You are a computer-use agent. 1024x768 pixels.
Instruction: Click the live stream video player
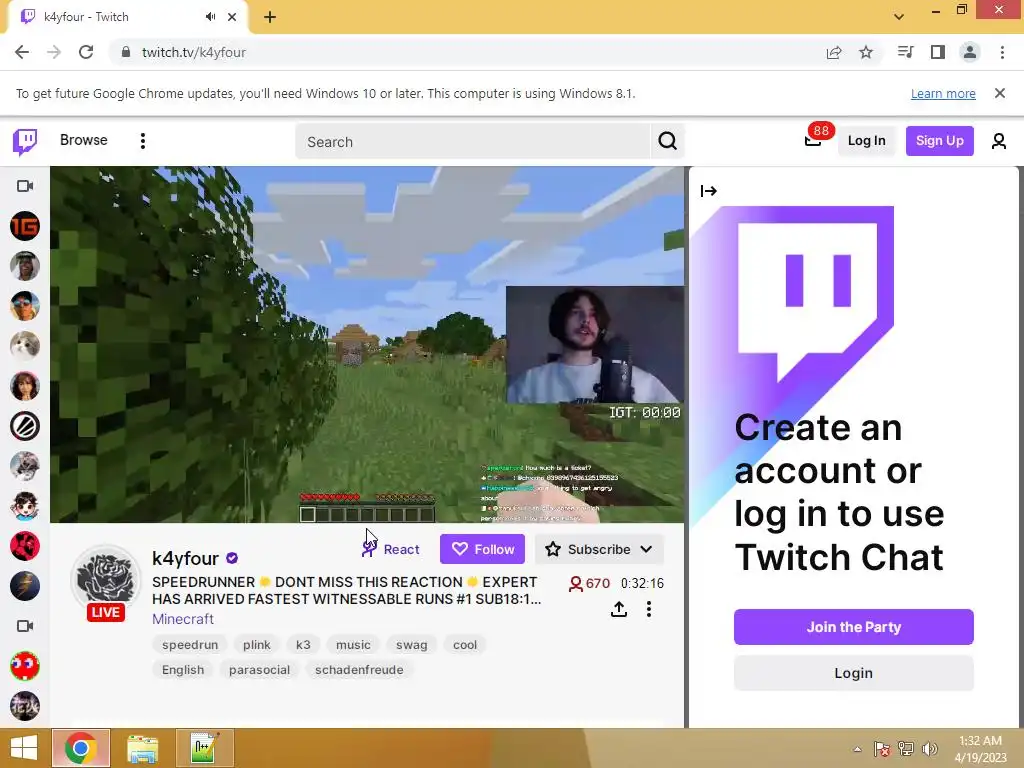point(367,344)
